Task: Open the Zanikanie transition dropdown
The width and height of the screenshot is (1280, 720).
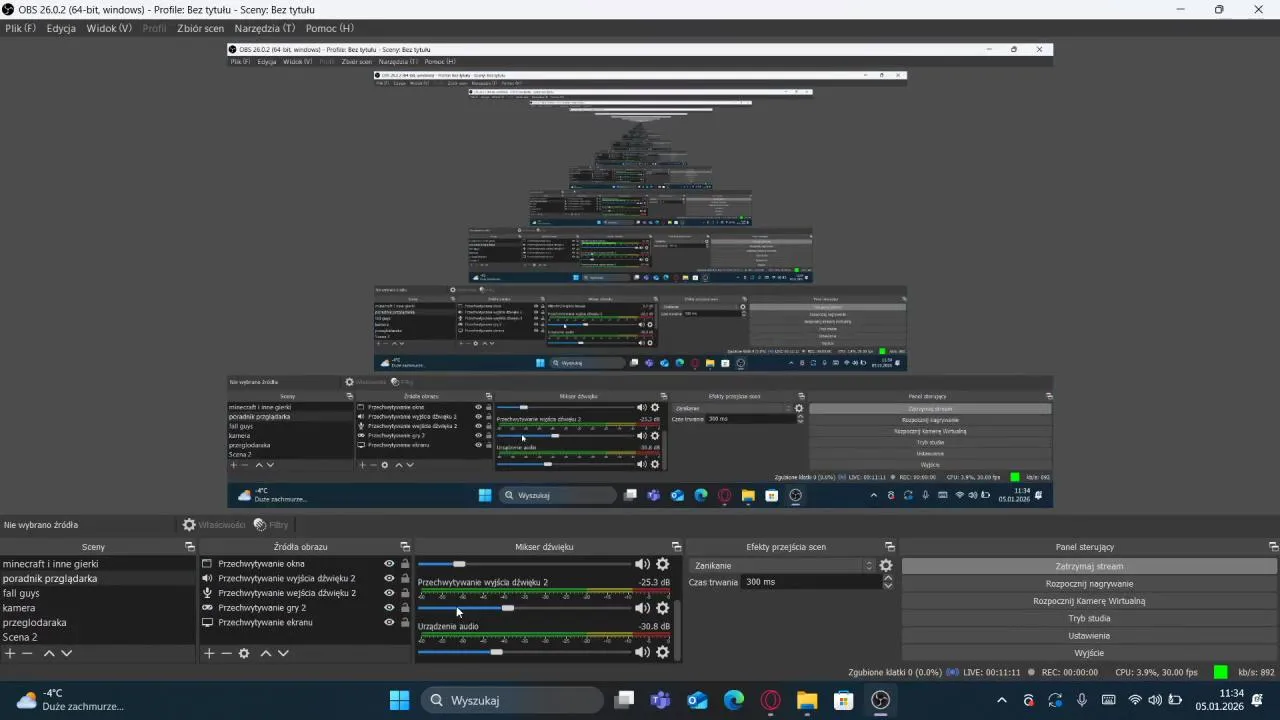Action: pos(782,566)
